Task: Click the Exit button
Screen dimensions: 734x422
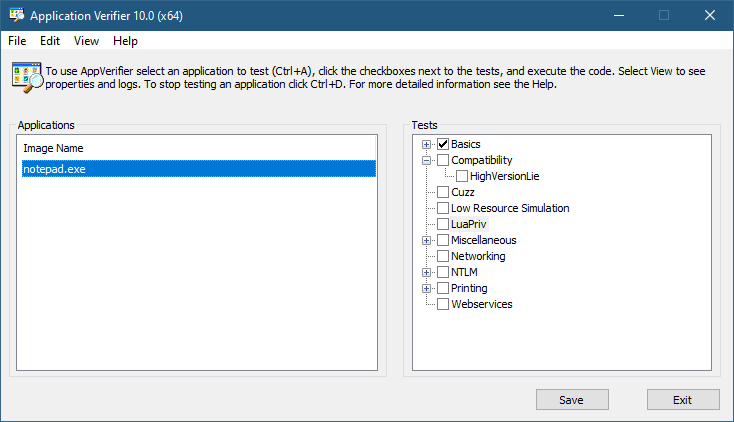Action: tap(683, 400)
